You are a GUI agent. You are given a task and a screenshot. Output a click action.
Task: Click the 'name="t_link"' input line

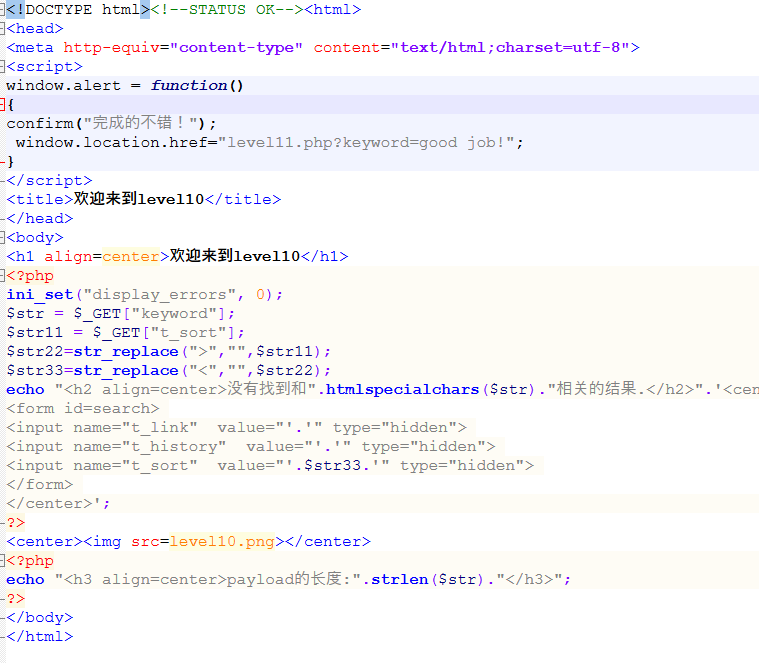[x=236, y=428]
